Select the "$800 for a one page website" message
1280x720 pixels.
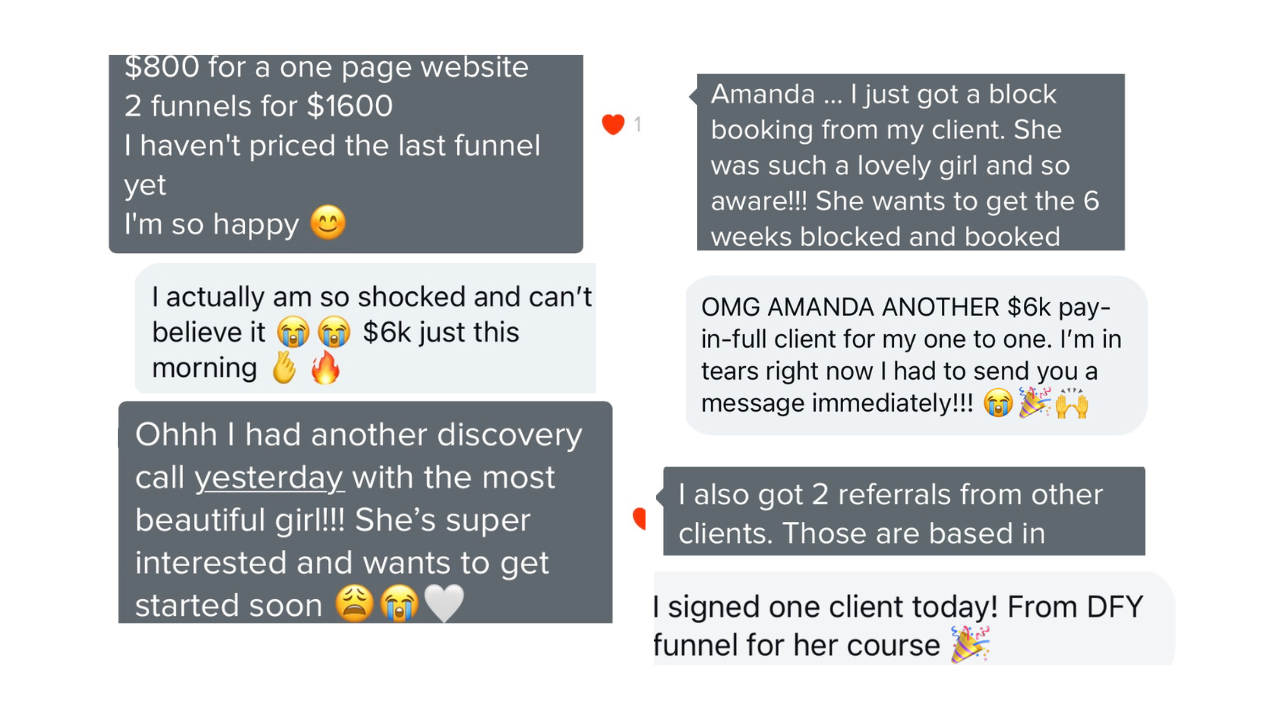click(x=346, y=154)
